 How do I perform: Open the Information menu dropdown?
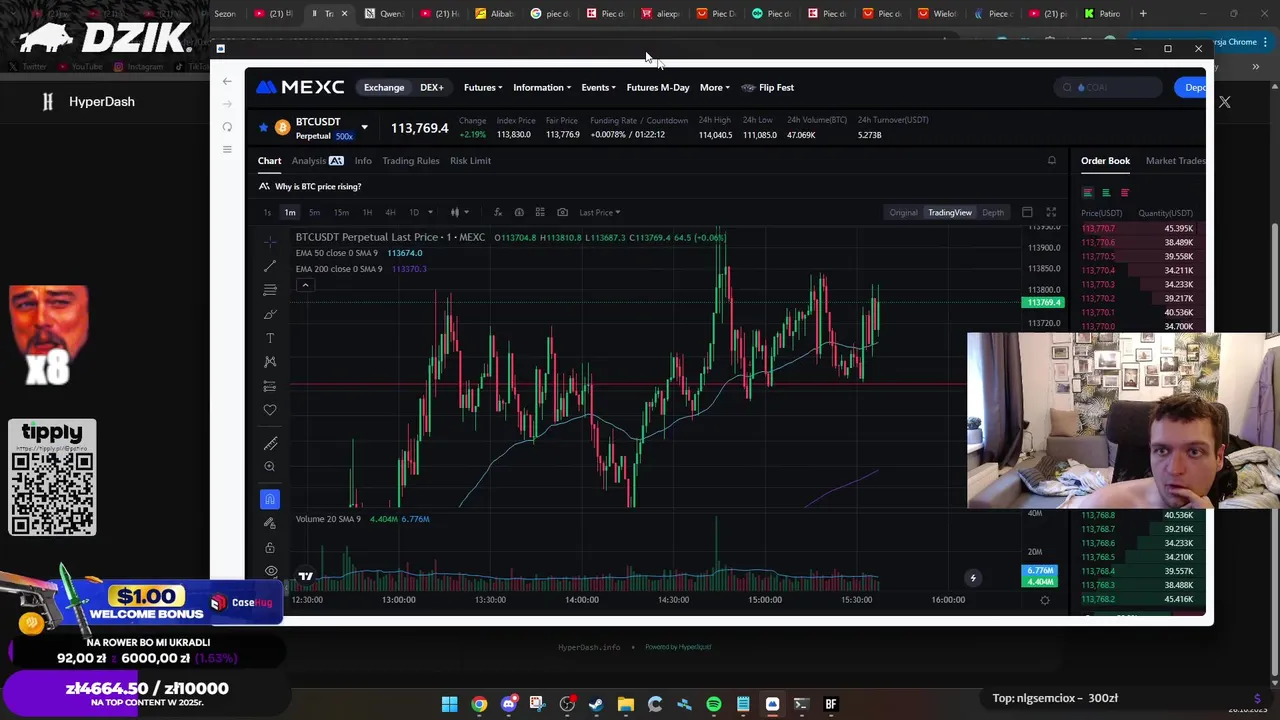click(542, 87)
